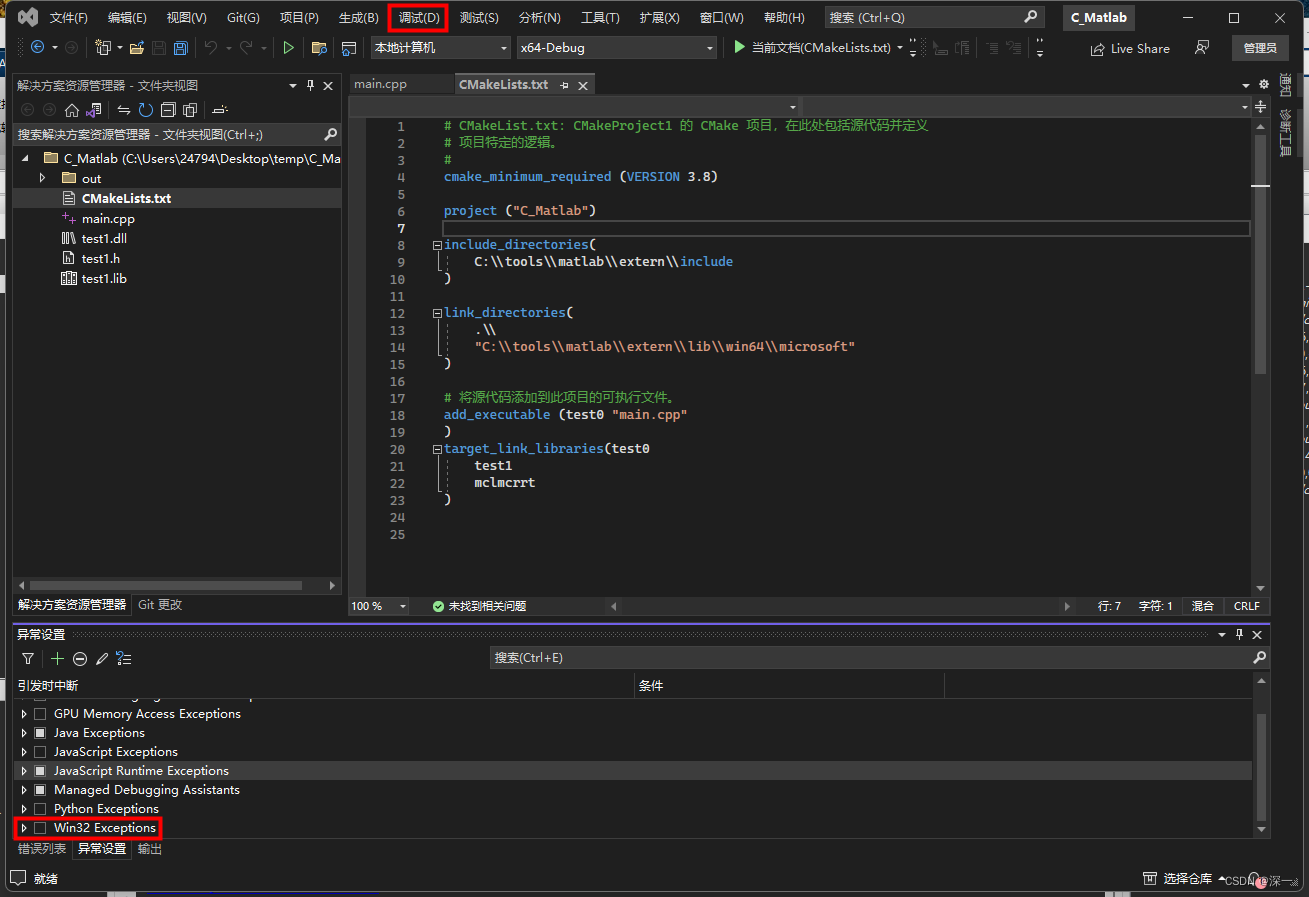Image resolution: width=1309 pixels, height=897 pixels.
Task: Toggle the Managed Debugging Assistants checkbox
Action: coord(40,790)
